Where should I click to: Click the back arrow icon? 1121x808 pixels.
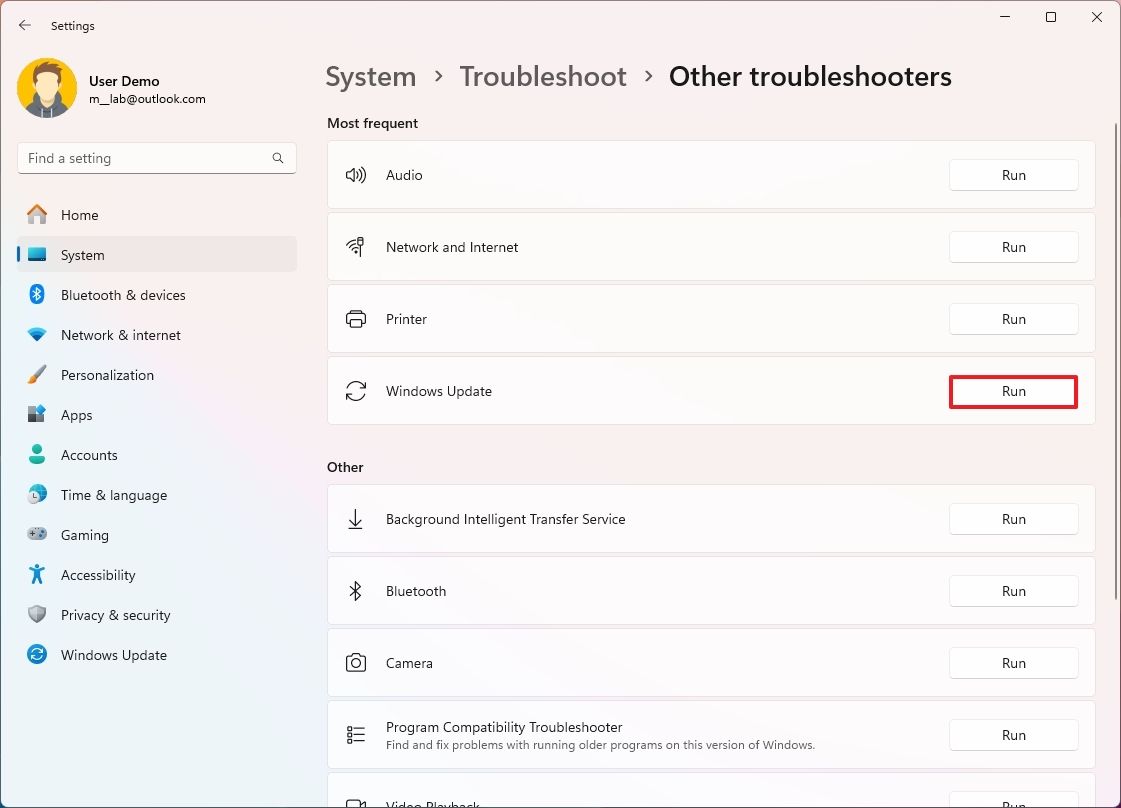[x=25, y=26]
